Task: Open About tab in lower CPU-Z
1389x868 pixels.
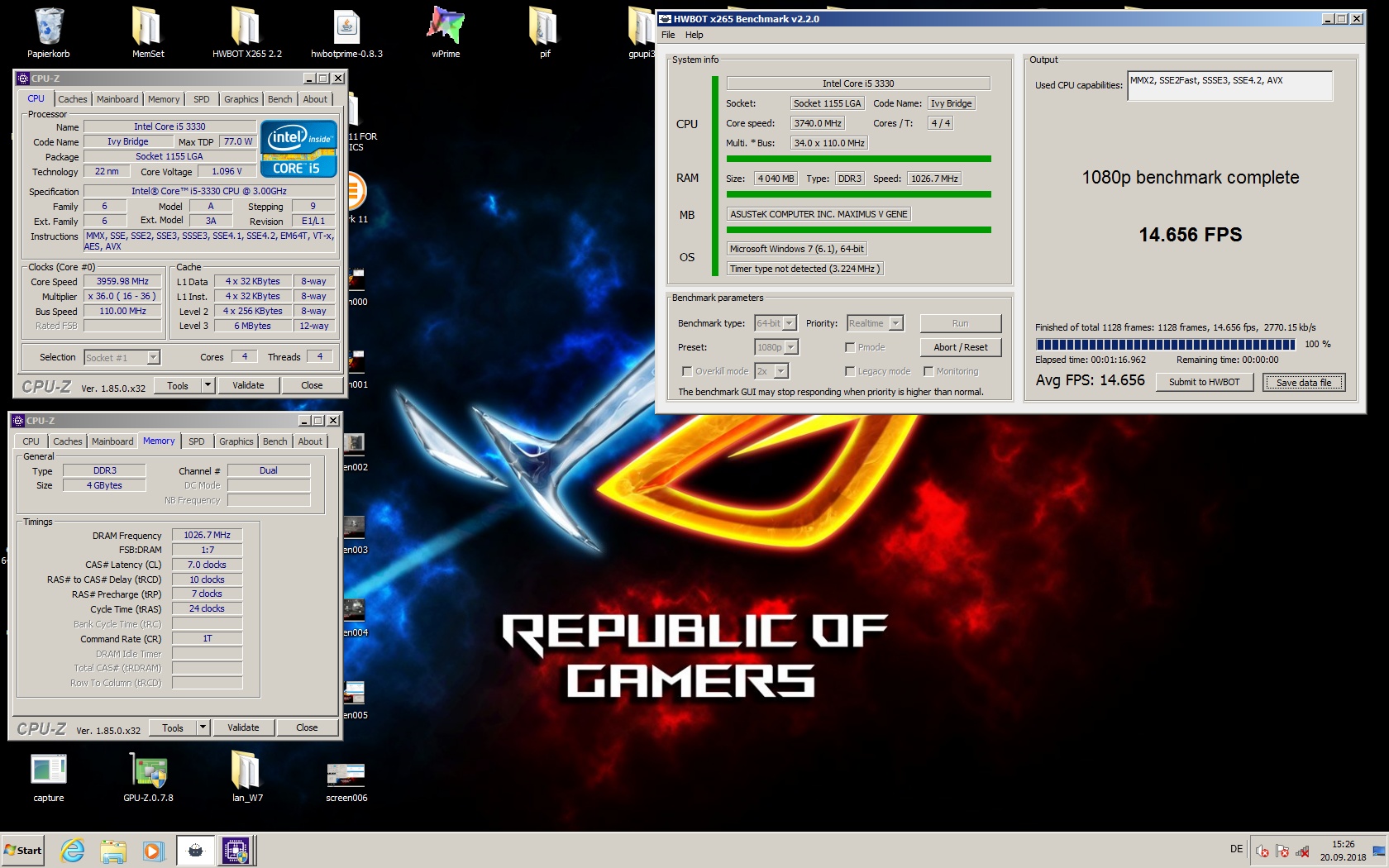Action: 311,441
